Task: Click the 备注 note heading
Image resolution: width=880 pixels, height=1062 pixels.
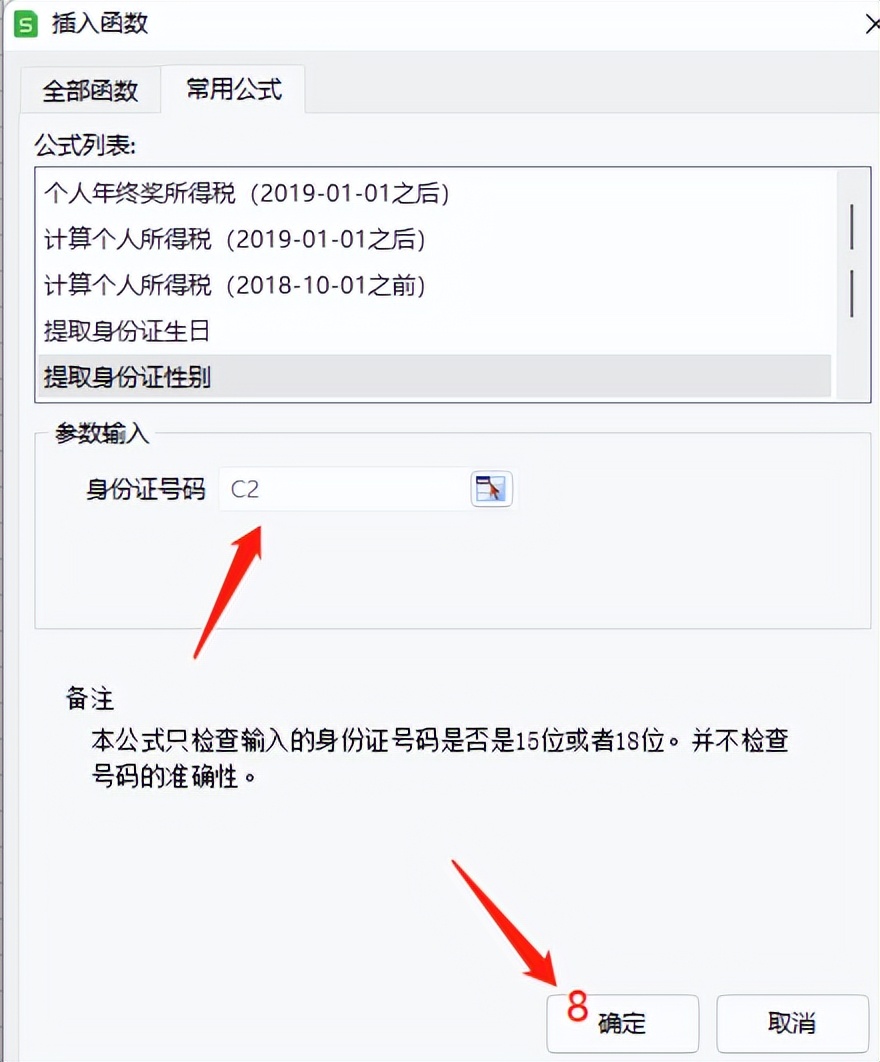Action: (x=89, y=698)
